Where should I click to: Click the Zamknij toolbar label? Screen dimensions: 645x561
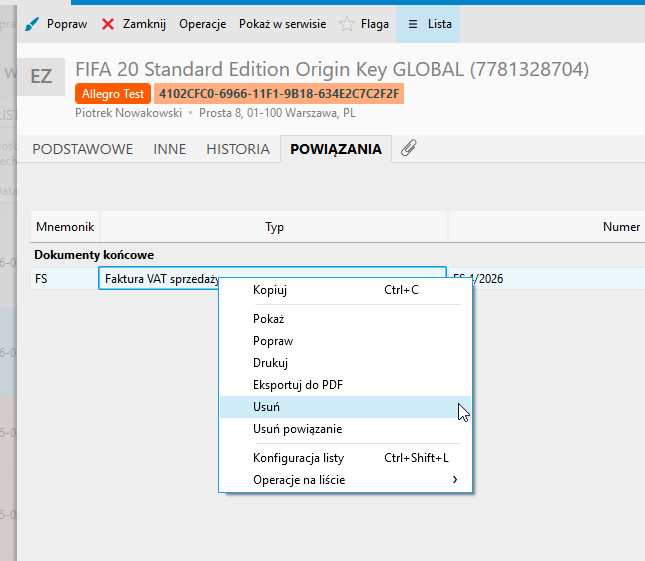[x=144, y=24]
